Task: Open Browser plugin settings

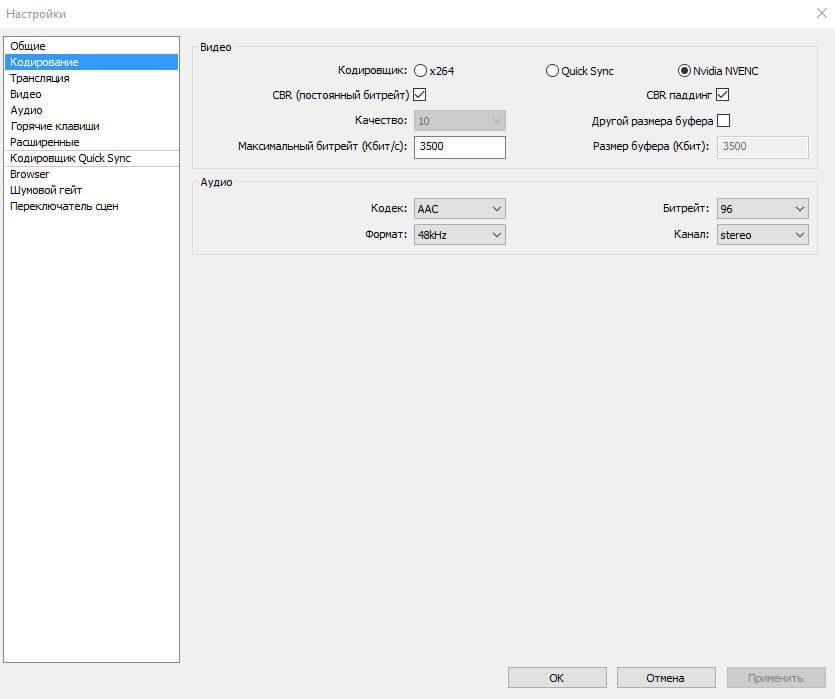Action: (x=91, y=174)
